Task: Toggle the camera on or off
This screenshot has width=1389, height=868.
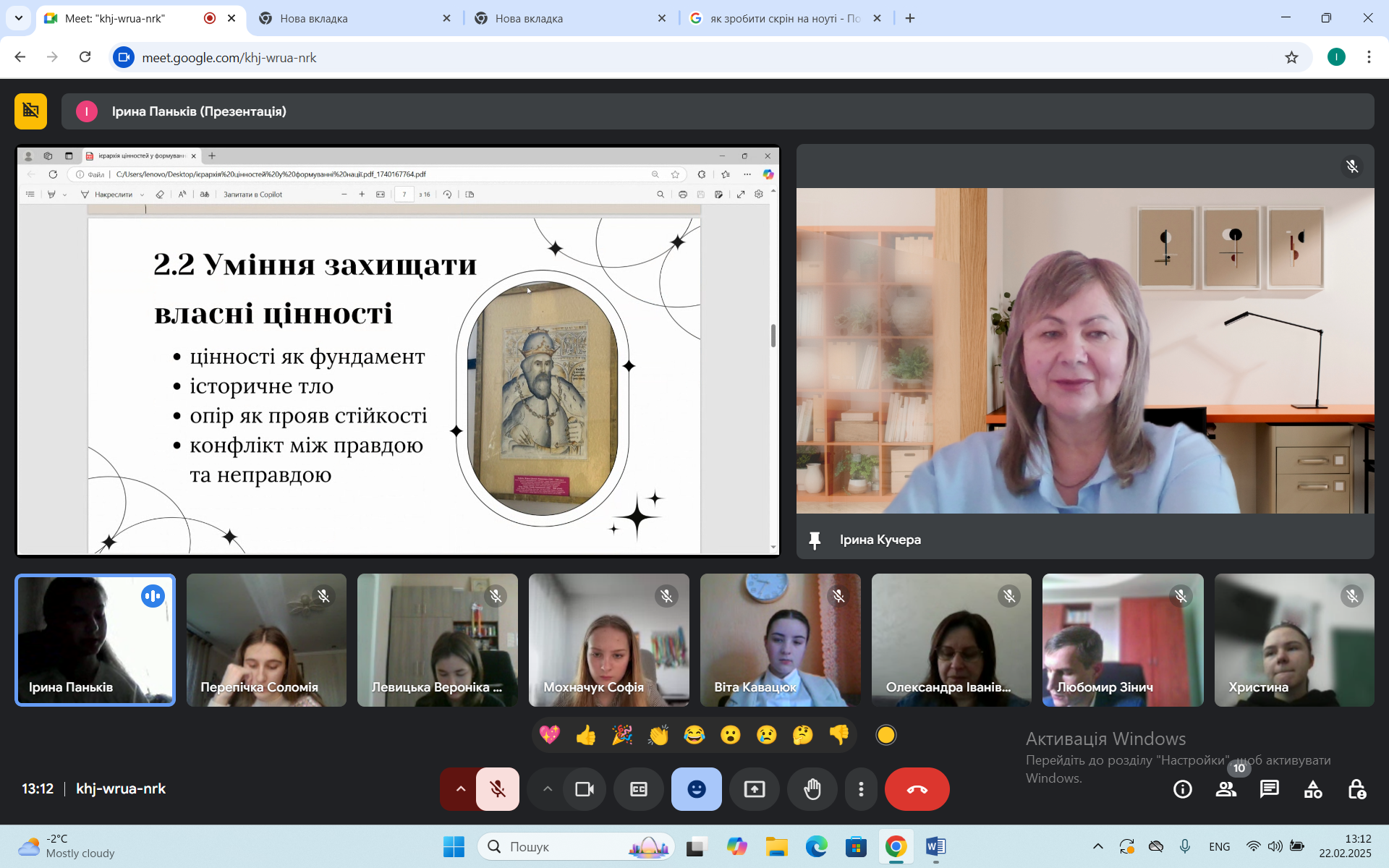Action: [x=585, y=788]
